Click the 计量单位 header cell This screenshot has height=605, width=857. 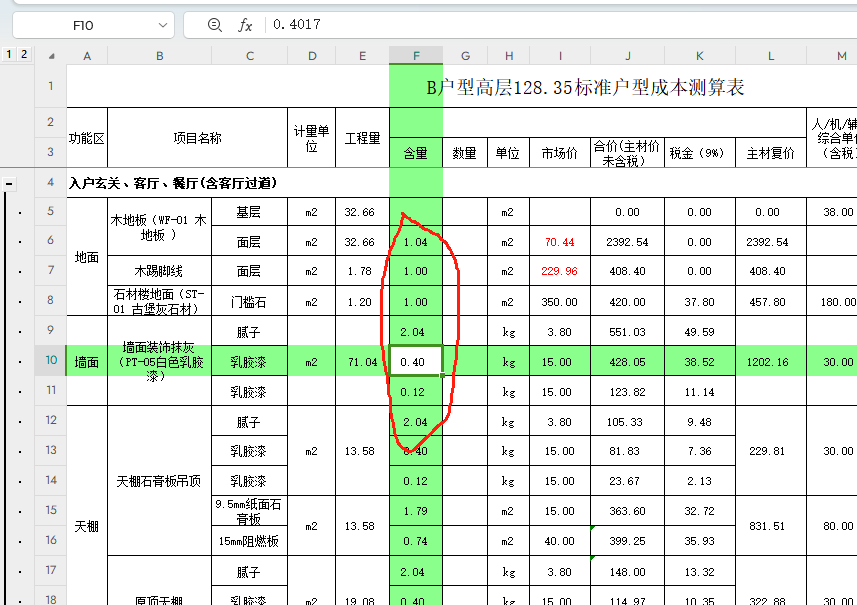pos(312,138)
